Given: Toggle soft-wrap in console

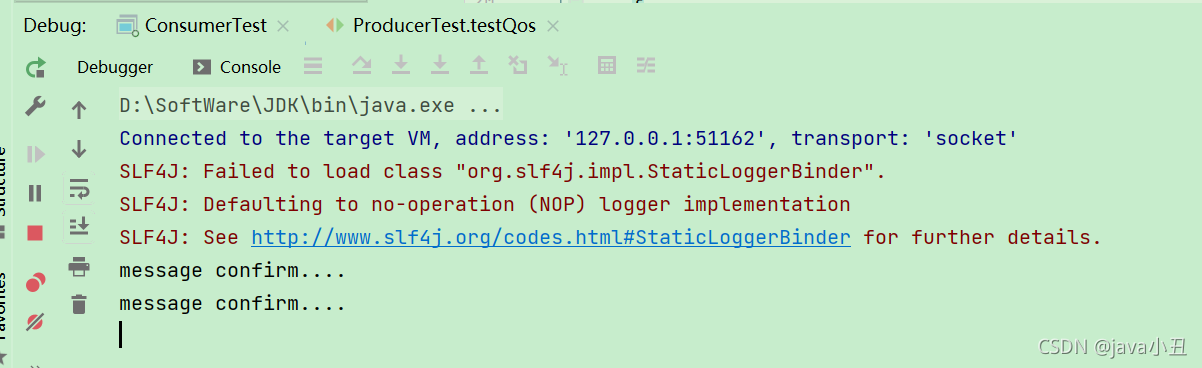Looking at the screenshot, I should pos(79,188).
